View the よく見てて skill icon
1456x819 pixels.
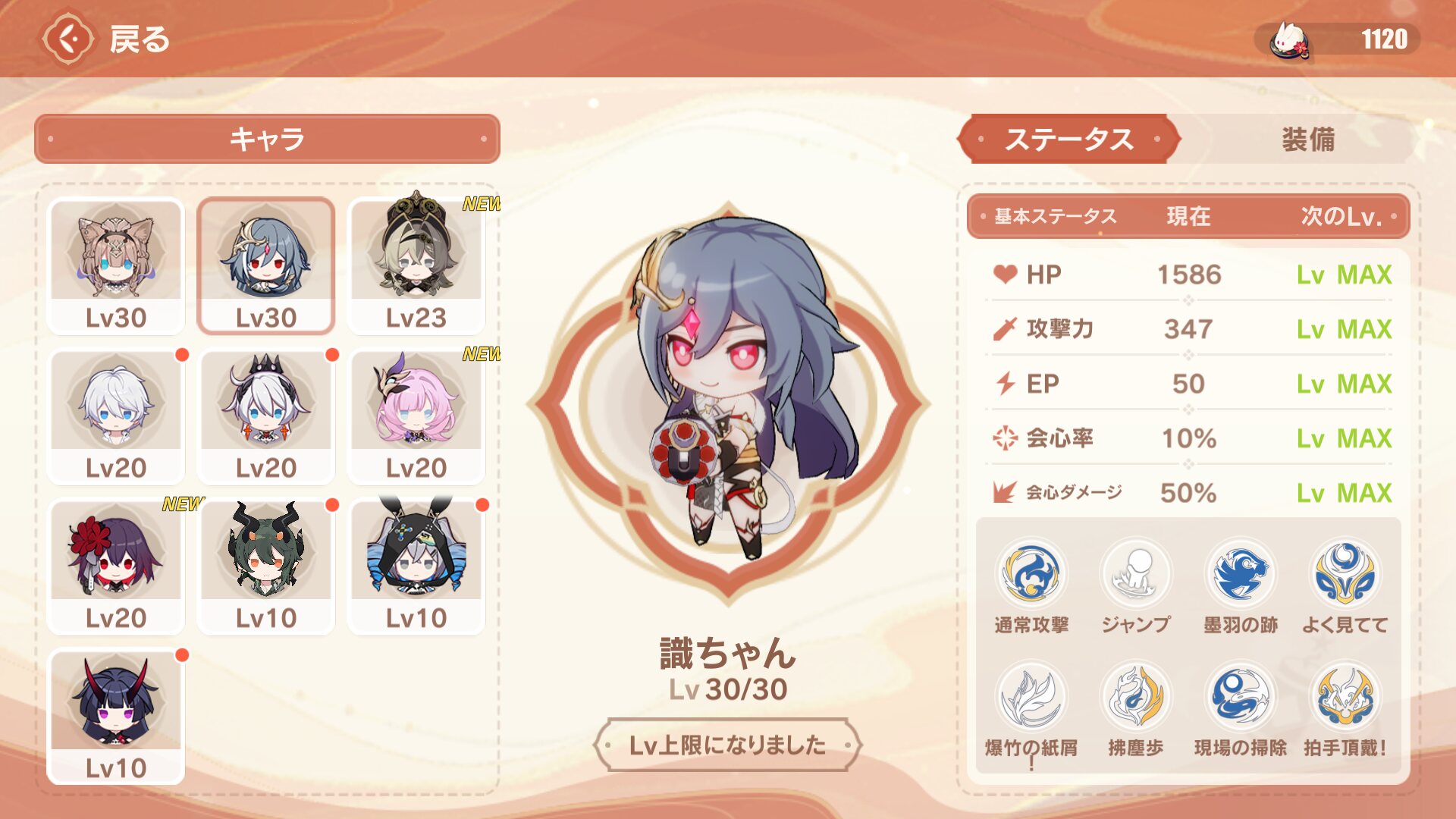pyautogui.click(x=1345, y=573)
